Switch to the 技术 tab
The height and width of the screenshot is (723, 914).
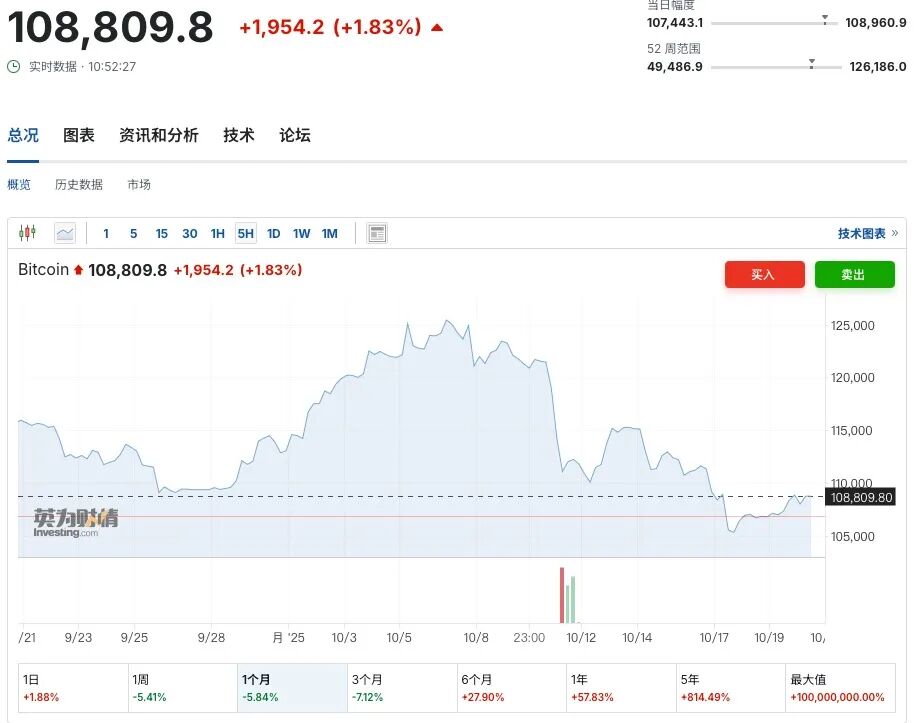point(238,135)
